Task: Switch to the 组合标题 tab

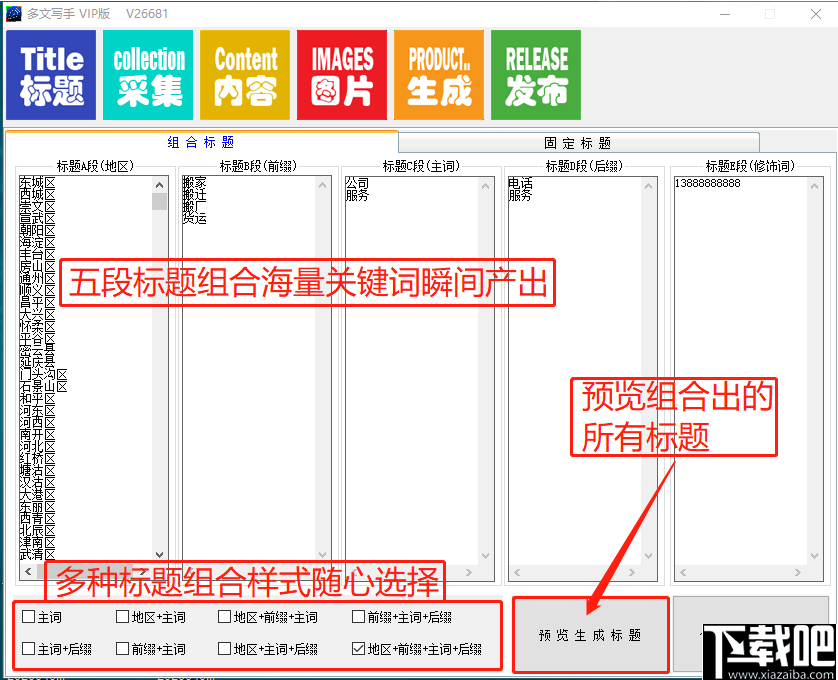Action: (x=200, y=142)
